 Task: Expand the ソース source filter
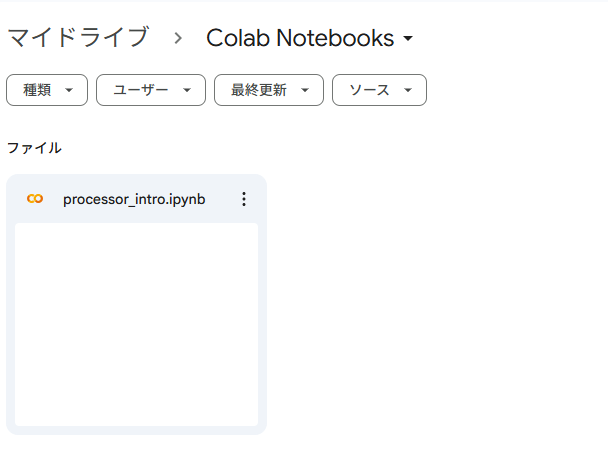click(x=379, y=90)
